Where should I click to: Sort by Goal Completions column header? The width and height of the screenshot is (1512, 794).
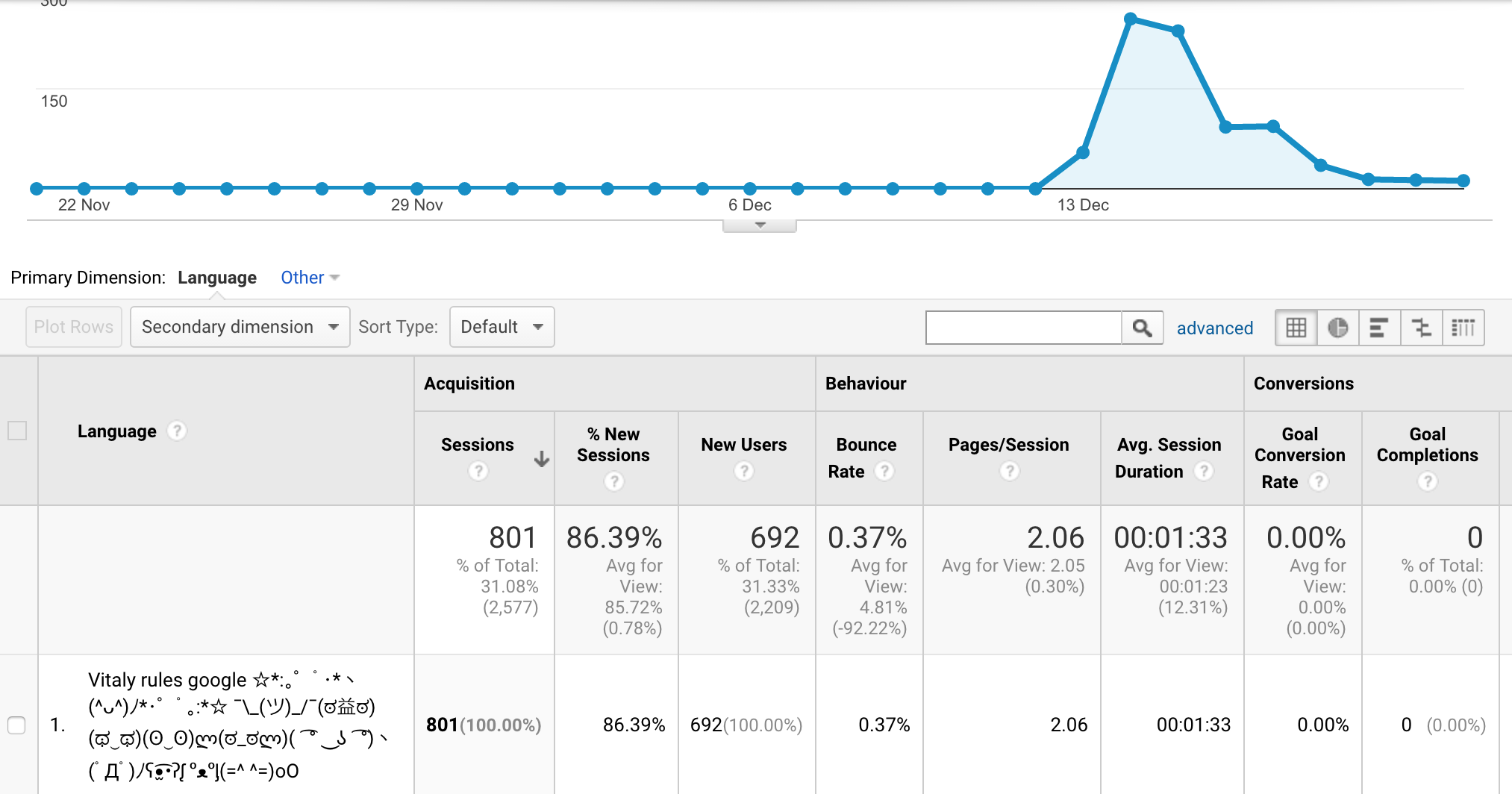(x=1428, y=445)
